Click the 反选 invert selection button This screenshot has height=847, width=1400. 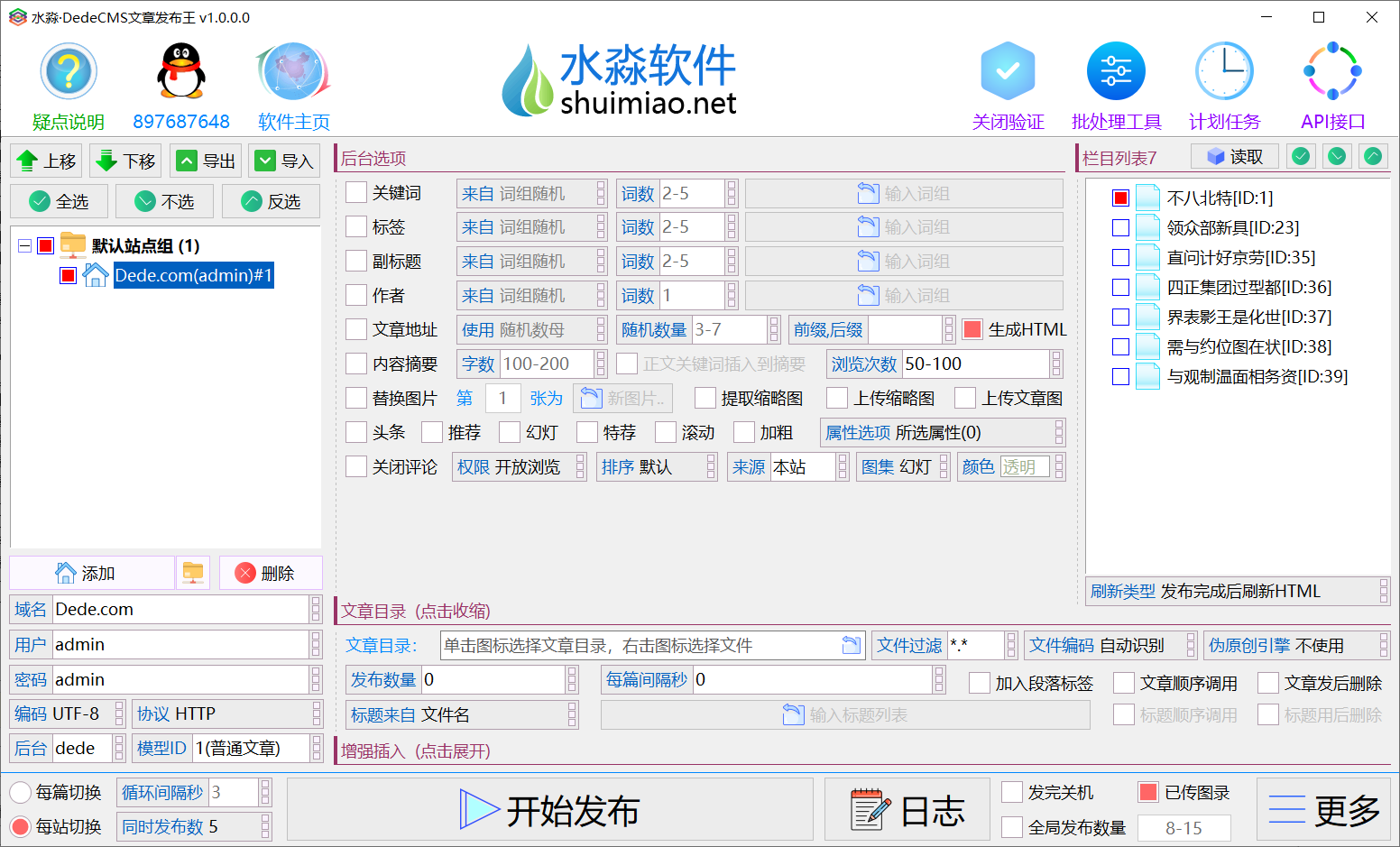click(x=271, y=201)
